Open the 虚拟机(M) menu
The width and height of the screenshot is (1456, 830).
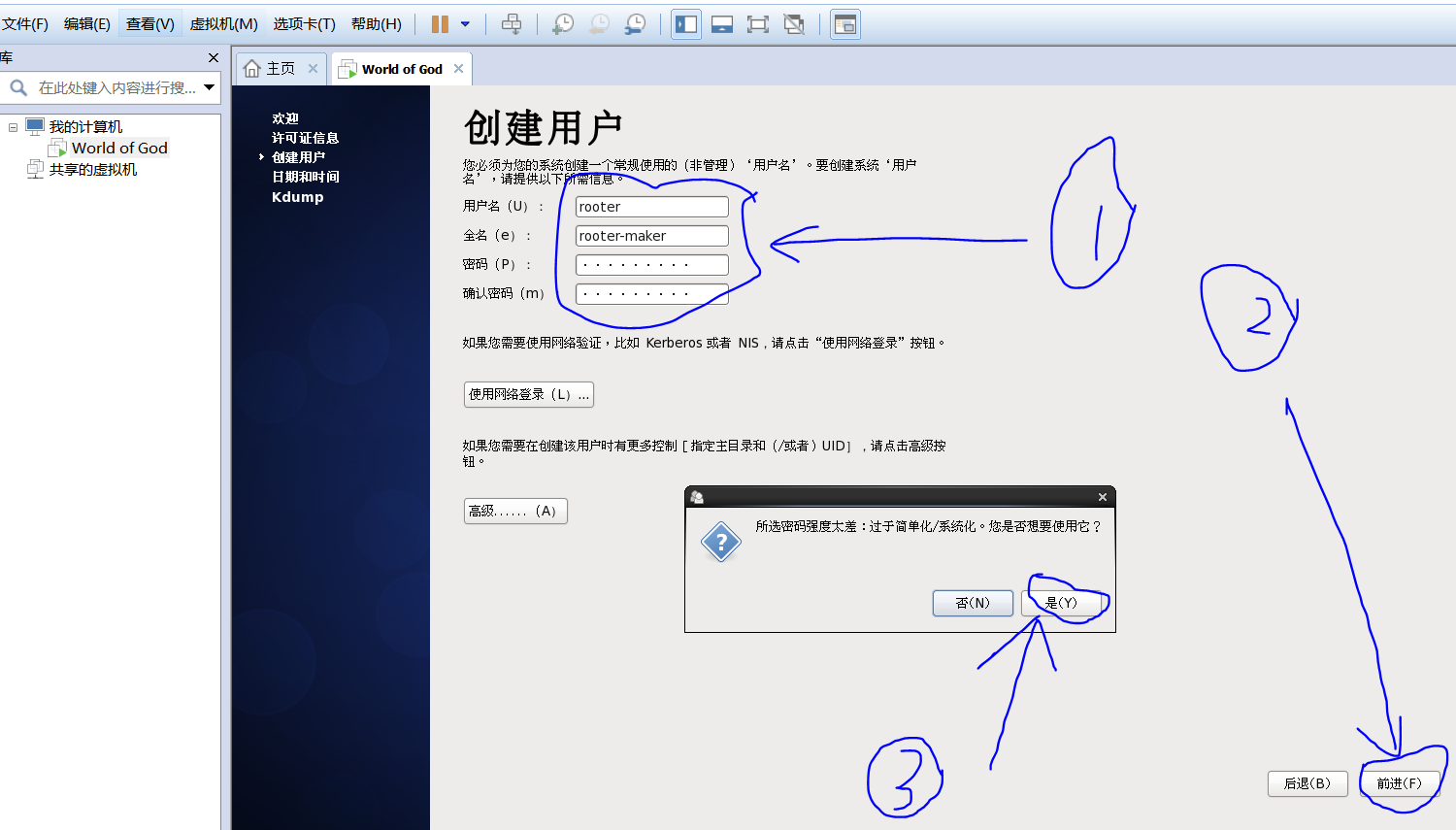coord(224,24)
